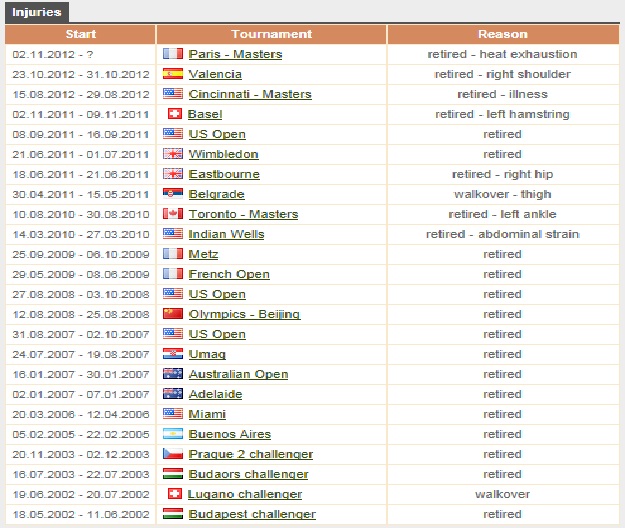Open the Metz tournament link
The height and width of the screenshot is (528, 625).
pyautogui.click(x=203, y=254)
